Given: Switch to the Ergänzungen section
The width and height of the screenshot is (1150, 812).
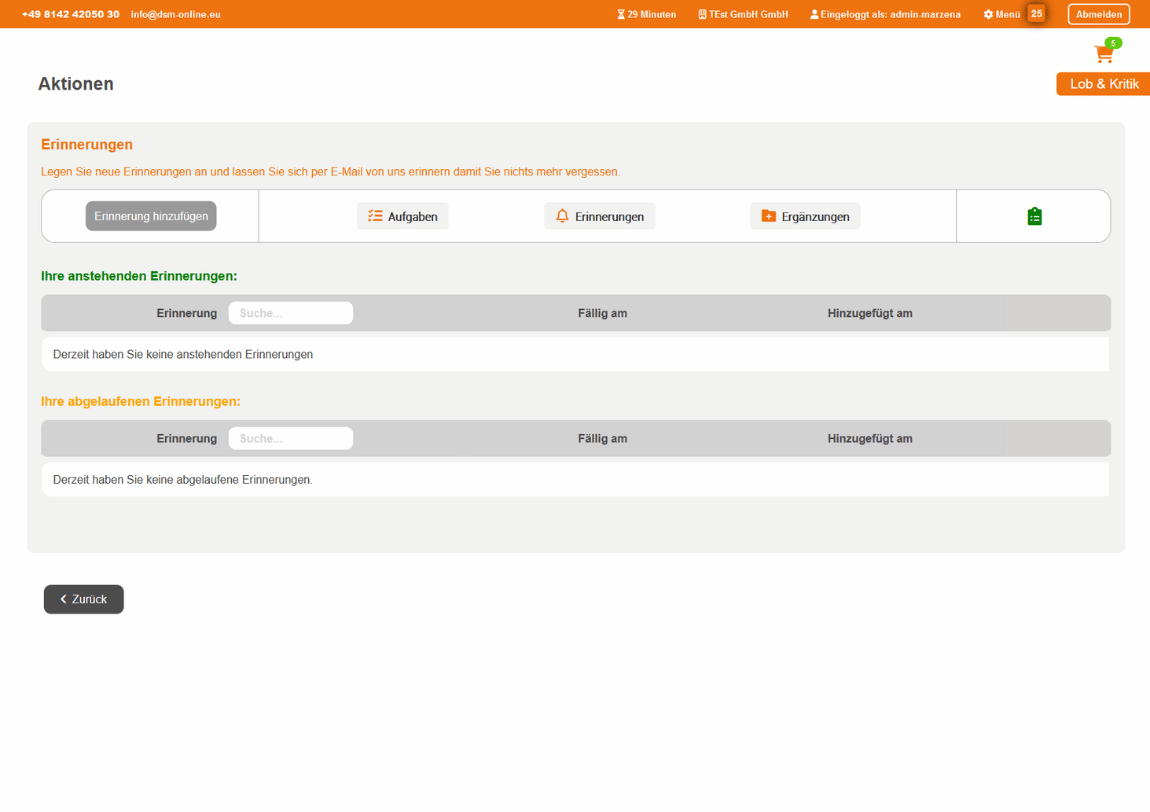Looking at the screenshot, I should point(805,216).
